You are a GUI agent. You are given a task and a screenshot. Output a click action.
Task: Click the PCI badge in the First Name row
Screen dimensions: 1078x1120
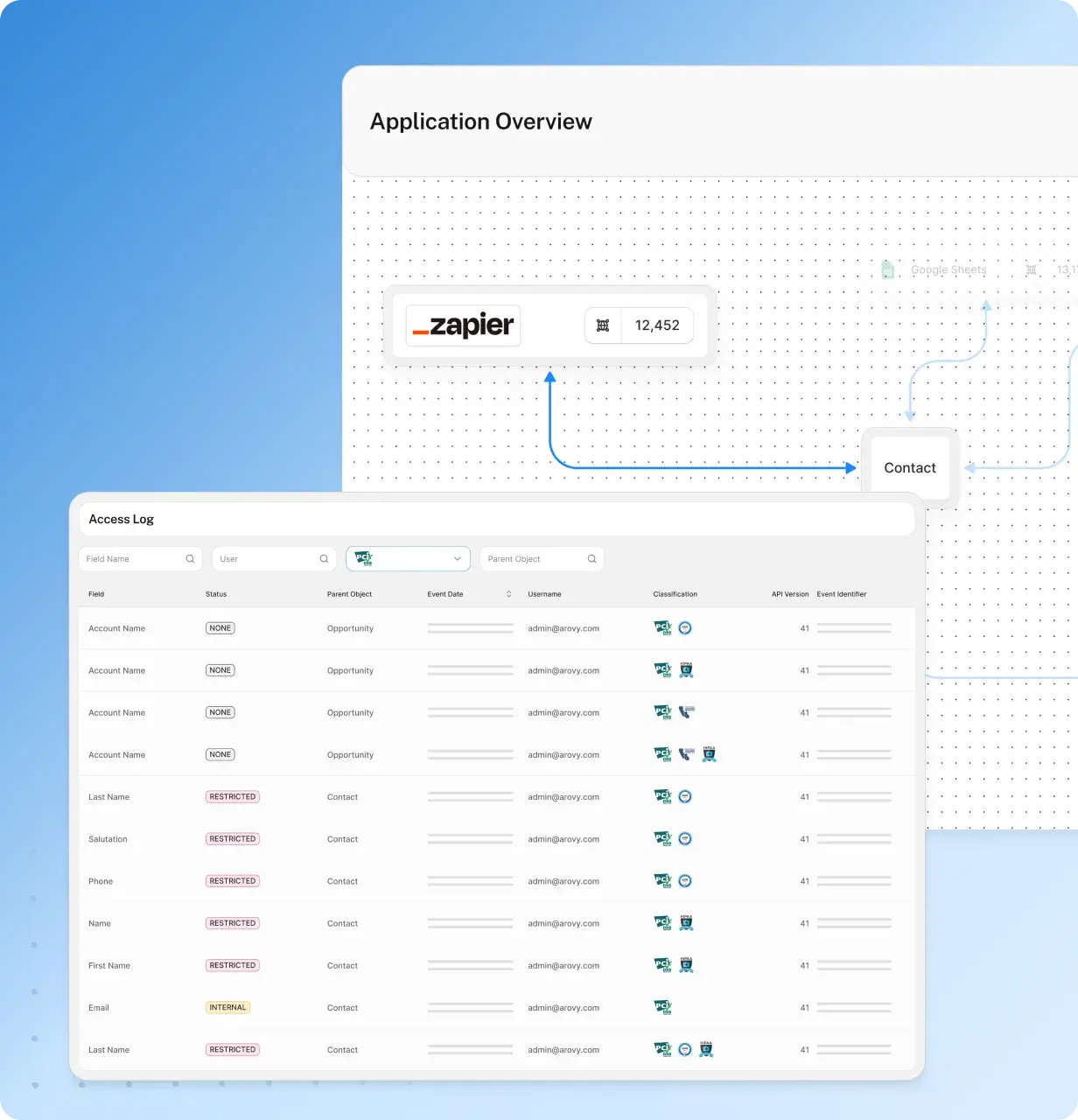(x=663, y=965)
